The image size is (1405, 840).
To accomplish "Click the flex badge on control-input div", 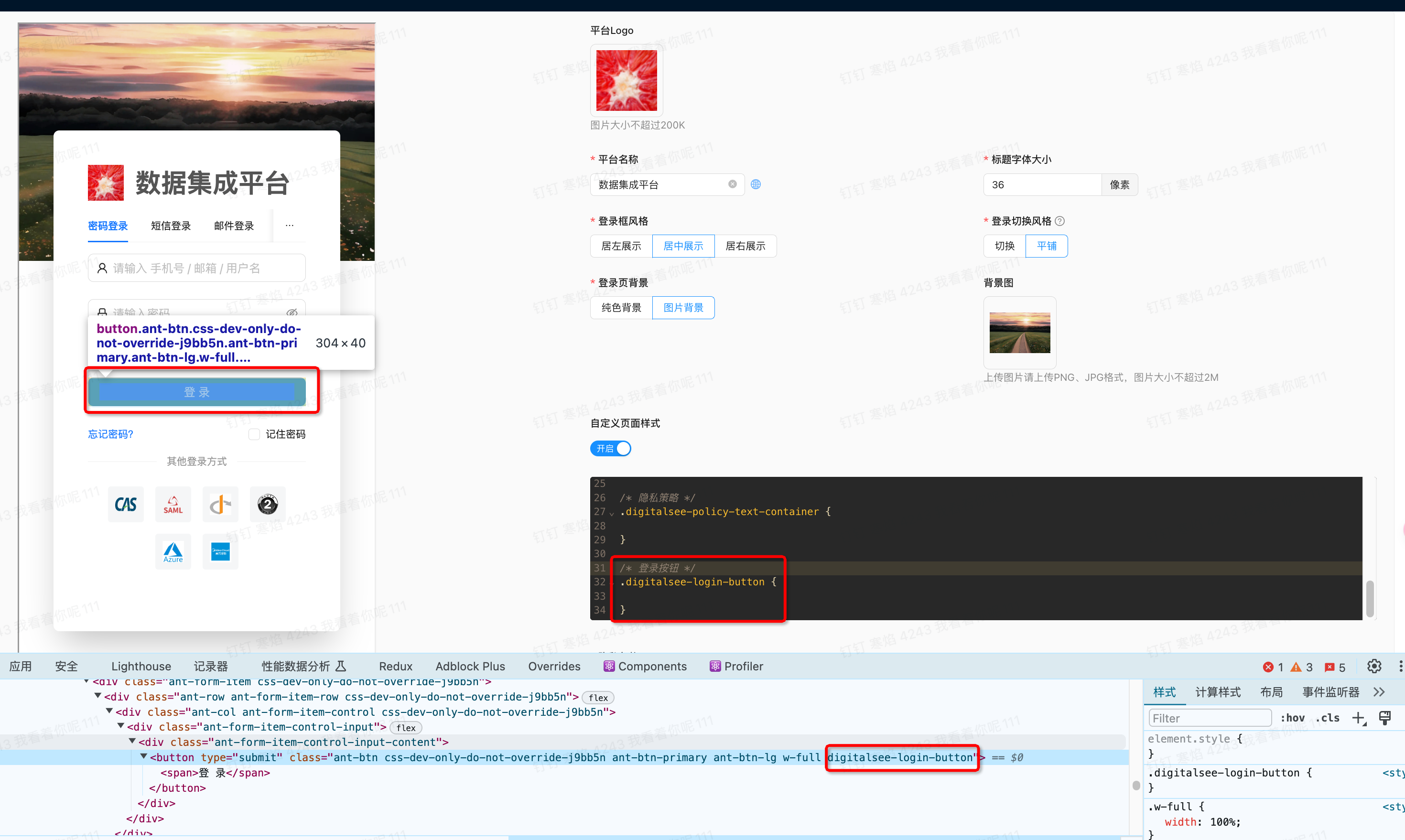I will pyautogui.click(x=406, y=727).
